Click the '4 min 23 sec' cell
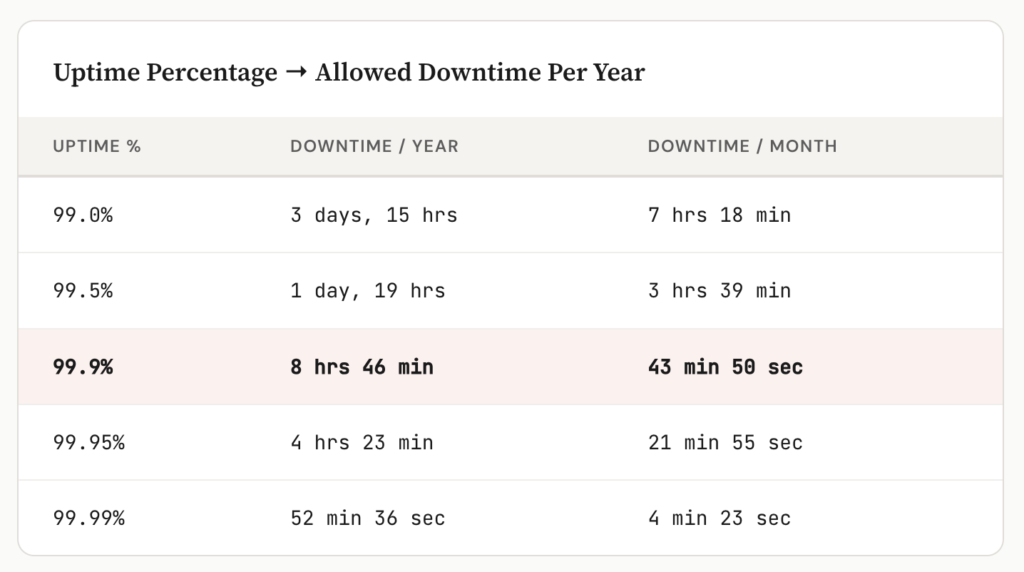The image size is (1024, 572). [719, 519]
